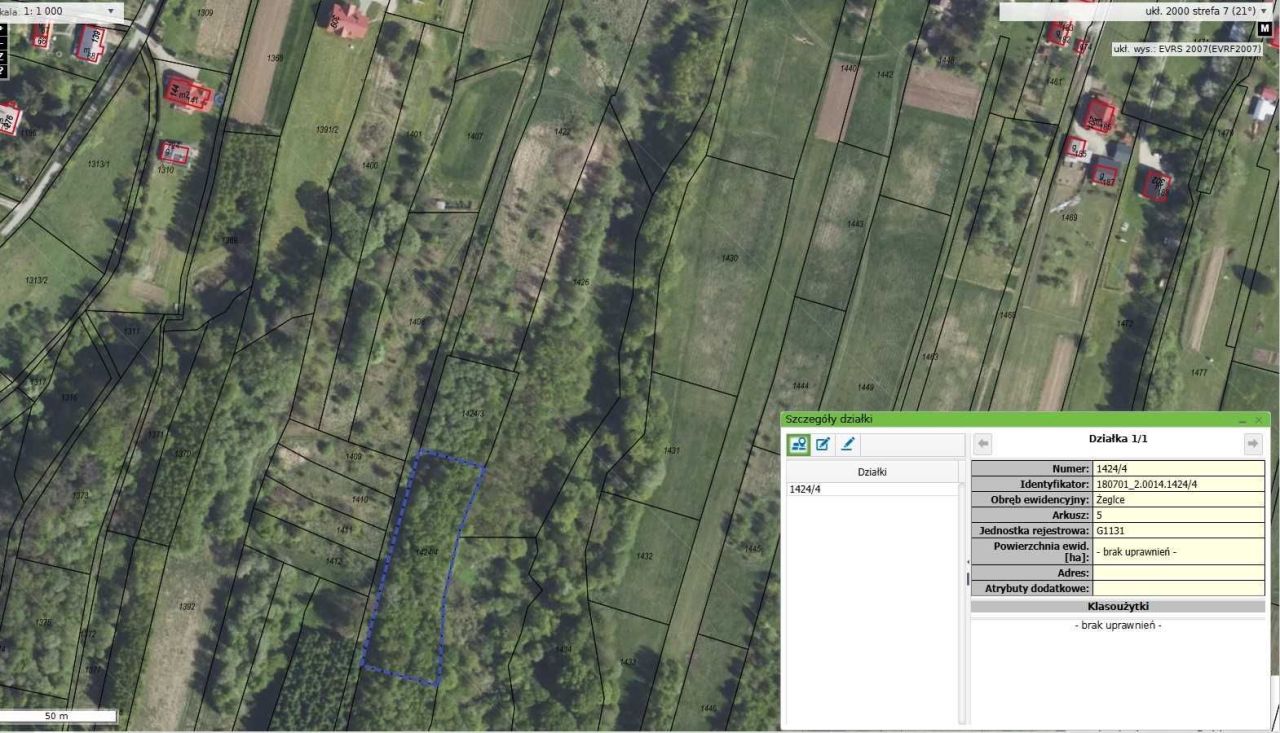Viewport: 1280px width, 733px height.
Task: Open the question mark help button
Action: click(4, 71)
